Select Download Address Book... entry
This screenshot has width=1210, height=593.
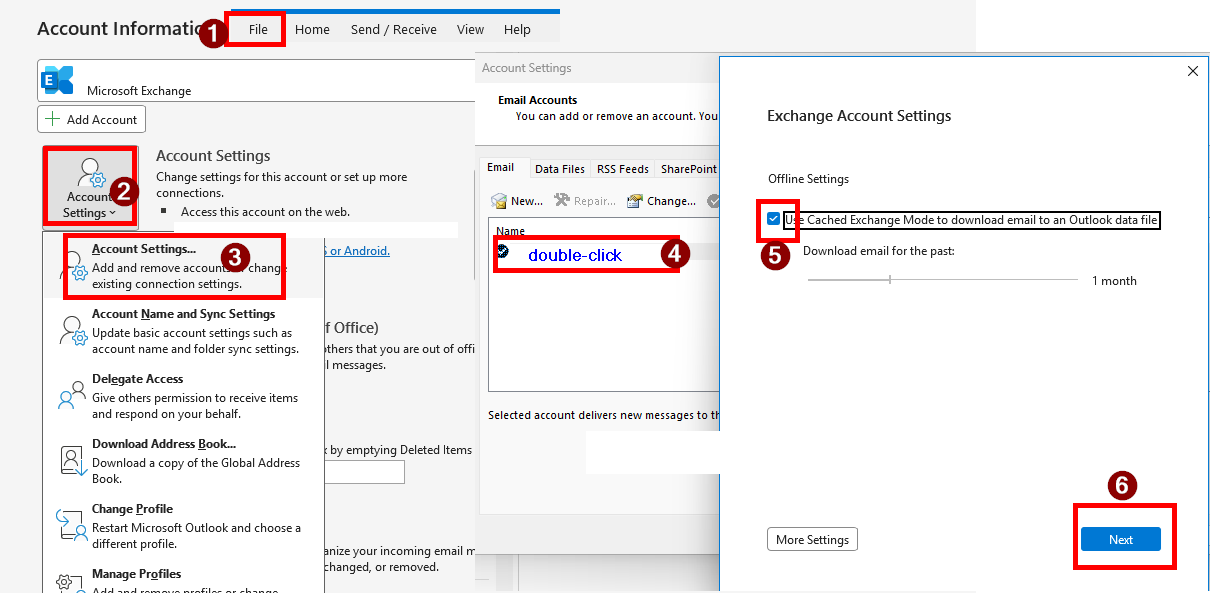pos(183,461)
